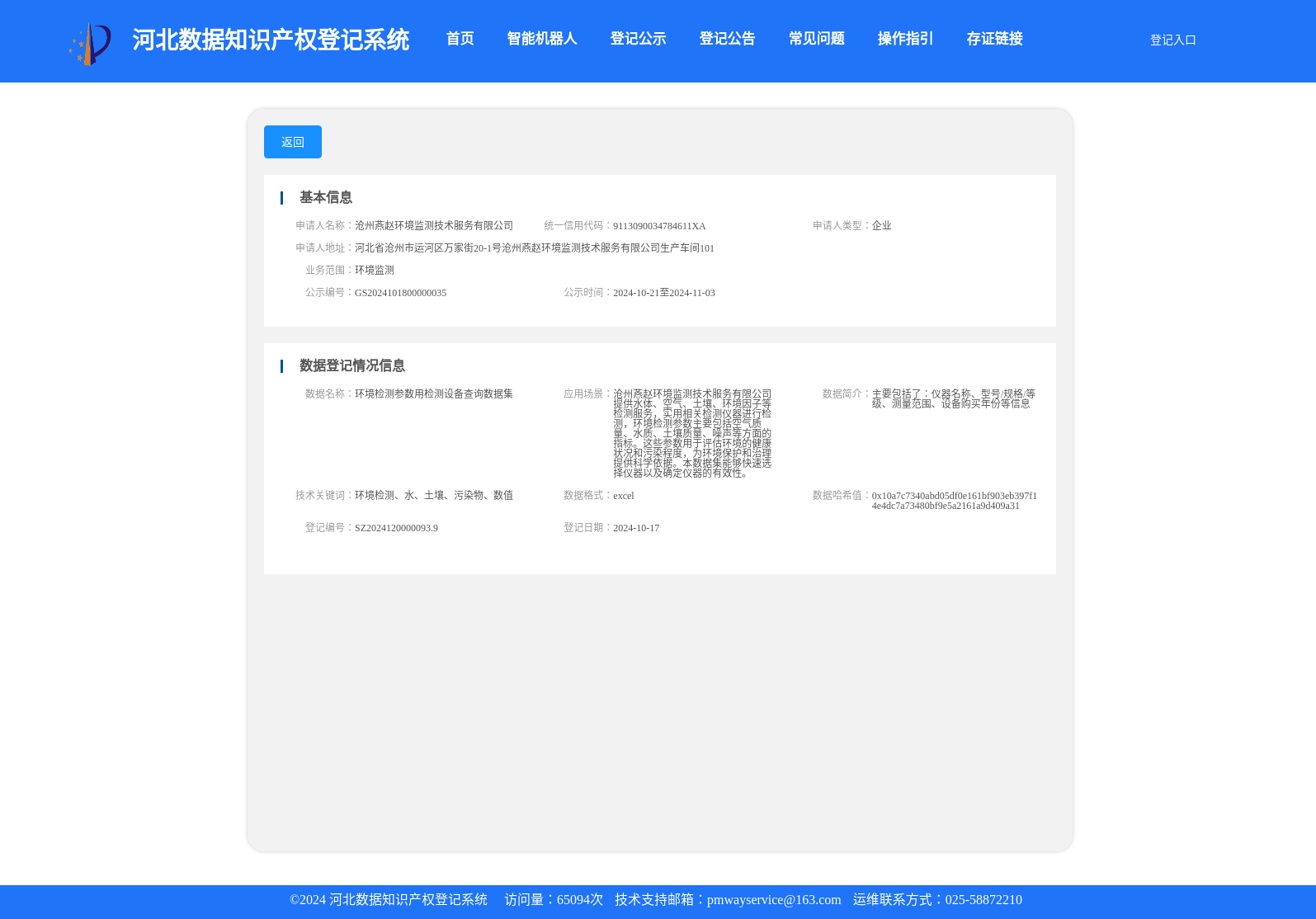Select business scope value 环境监测
The width and height of the screenshot is (1316, 919).
[375, 271]
